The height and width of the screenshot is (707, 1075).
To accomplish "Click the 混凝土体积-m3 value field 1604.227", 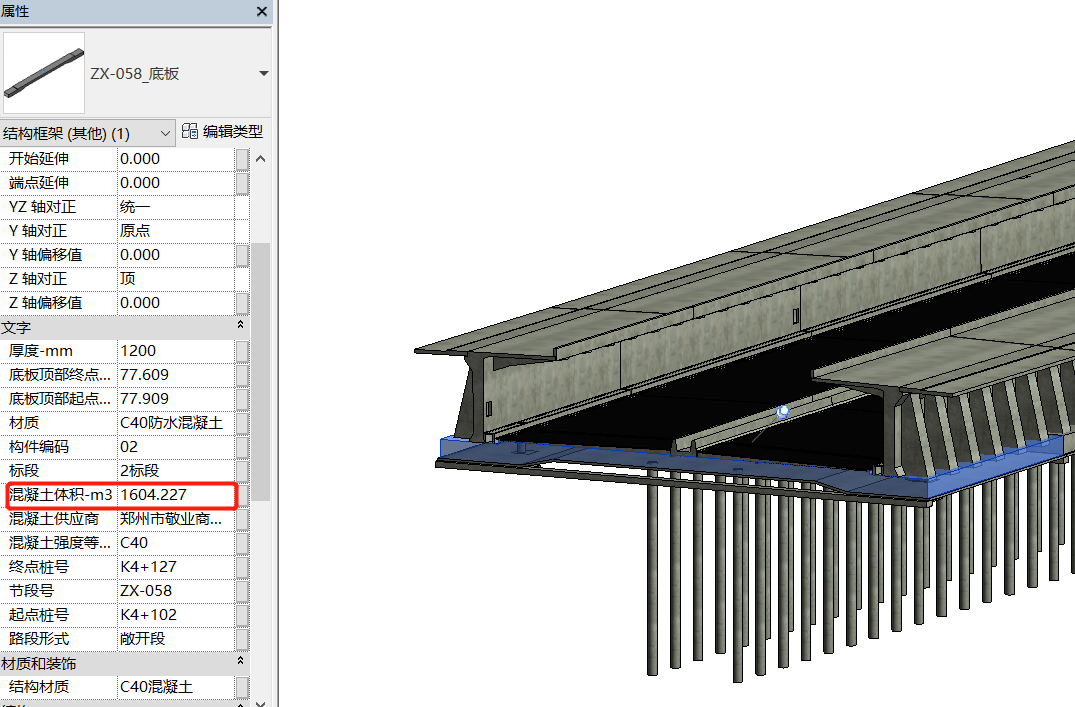I will (x=175, y=495).
